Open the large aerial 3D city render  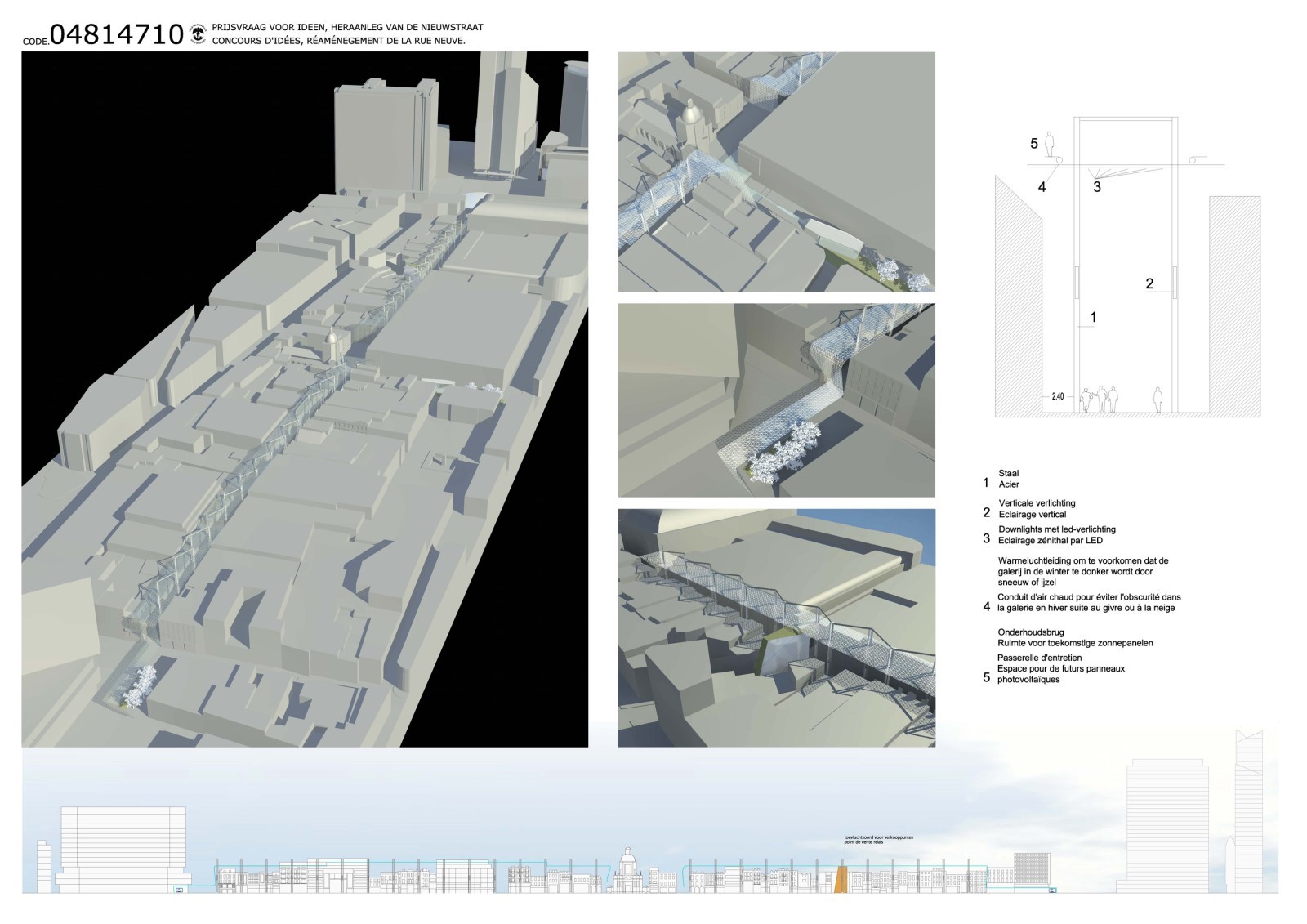point(304,399)
